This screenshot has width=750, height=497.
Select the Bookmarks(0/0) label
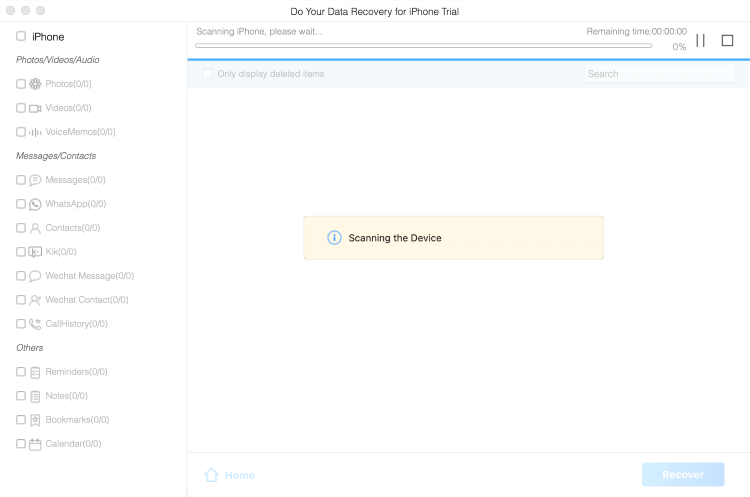coord(77,420)
